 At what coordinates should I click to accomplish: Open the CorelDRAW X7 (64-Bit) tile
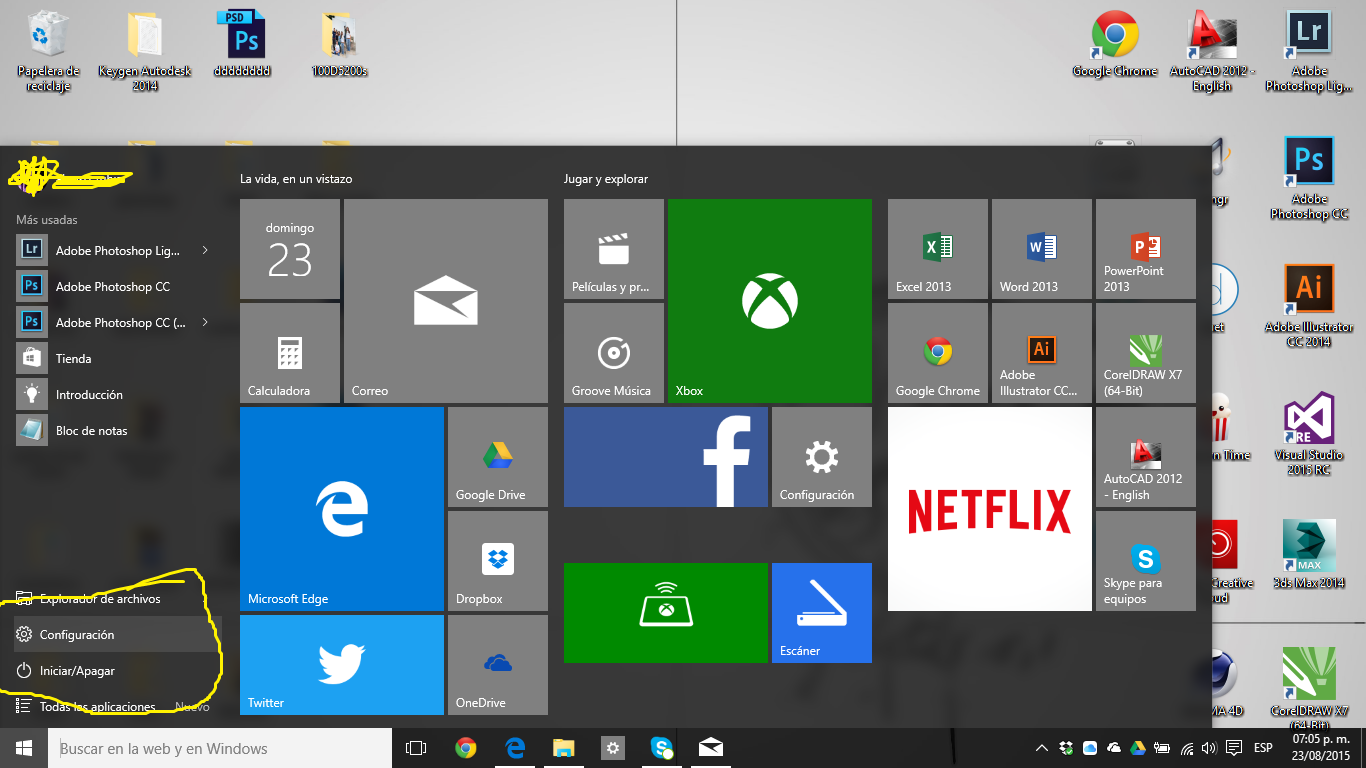tap(1146, 353)
